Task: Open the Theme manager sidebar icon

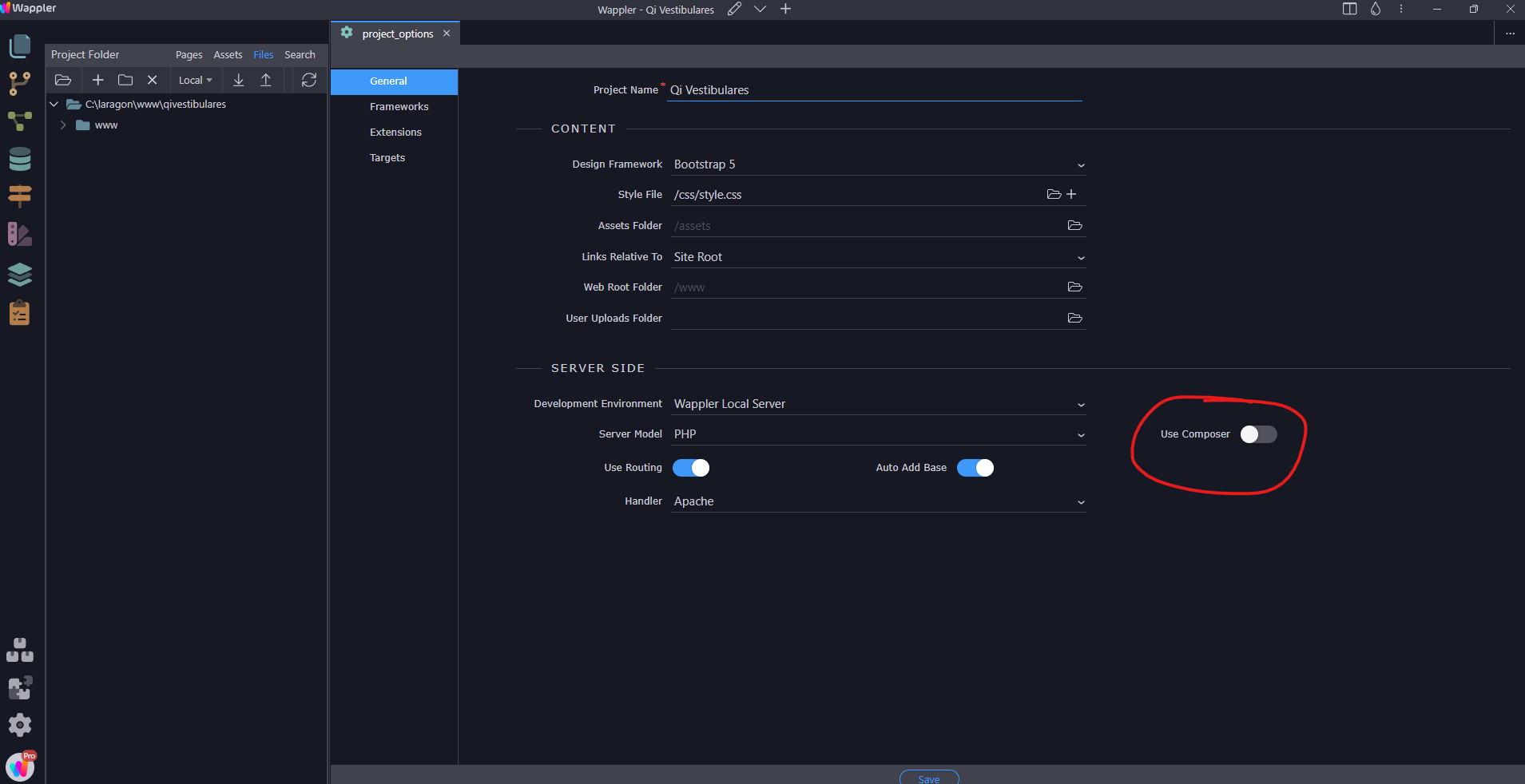Action: (19, 235)
